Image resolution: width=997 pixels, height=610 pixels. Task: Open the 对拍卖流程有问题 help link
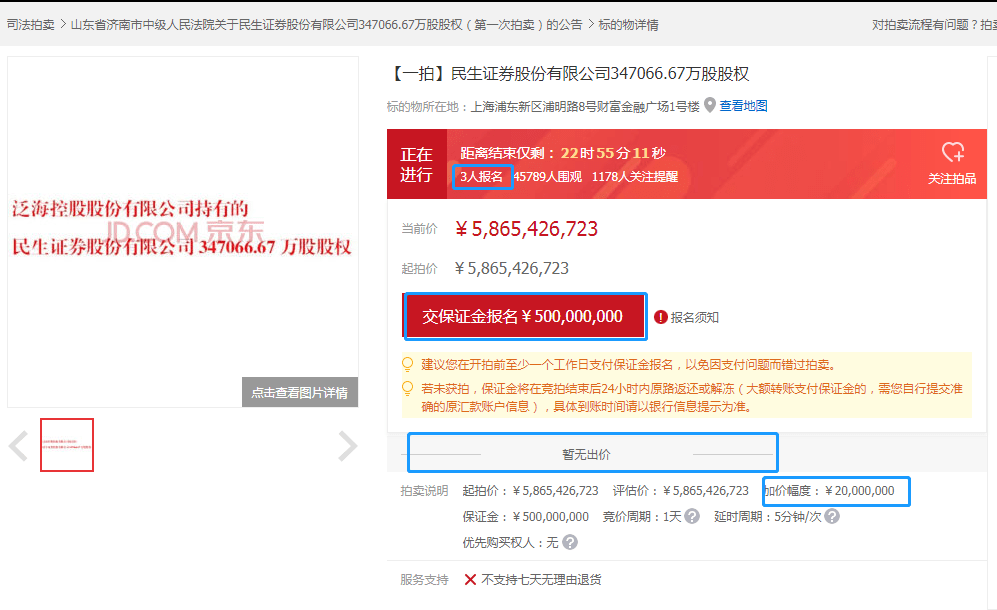[x=934, y=25]
